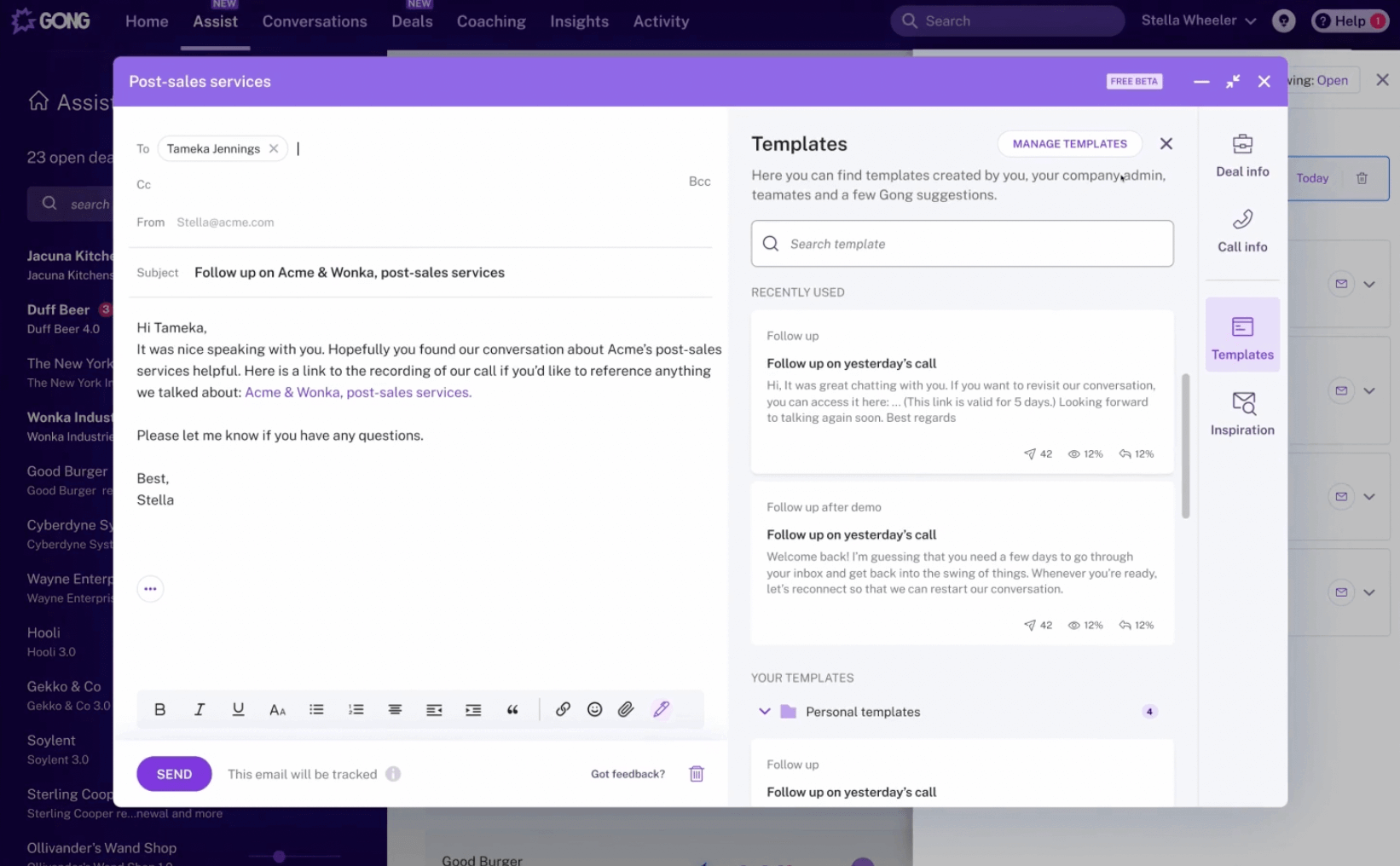The height and width of the screenshot is (866, 1400).
Task: Open the emoji picker
Action: tap(594, 709)
